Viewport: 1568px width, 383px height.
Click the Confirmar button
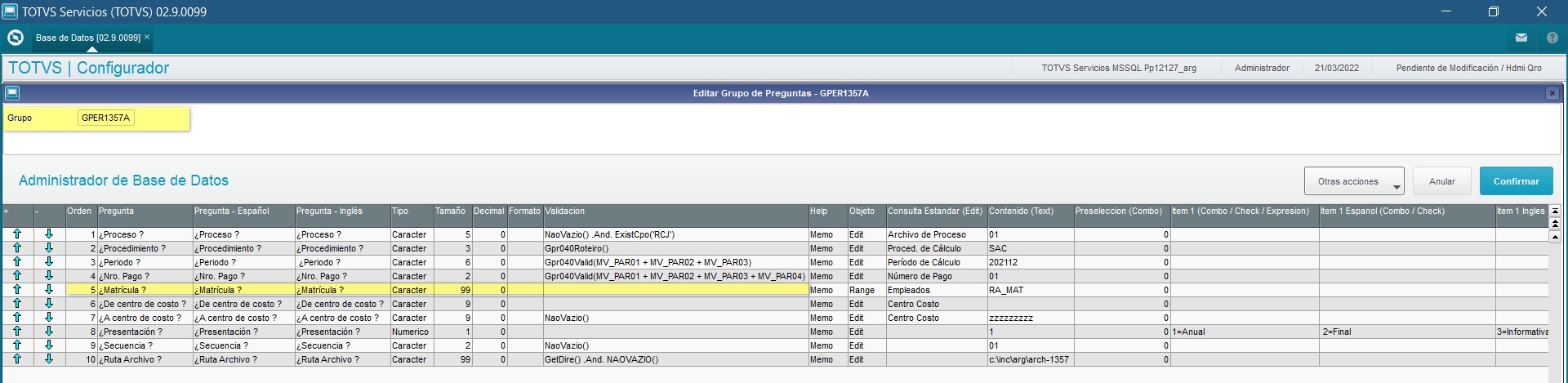point(1517,181)
